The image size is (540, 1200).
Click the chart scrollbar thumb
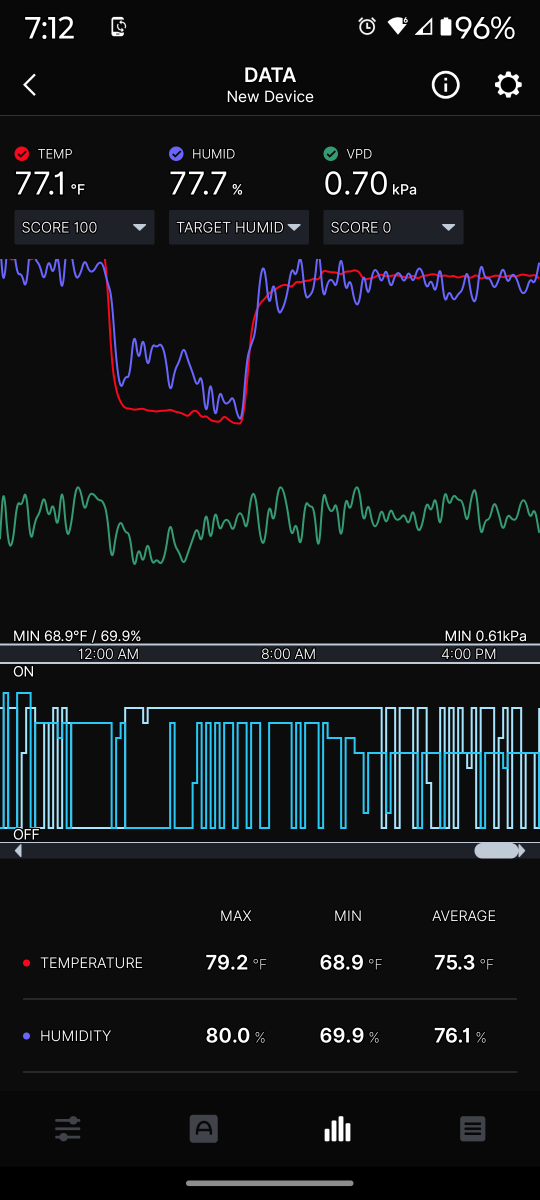coord(497,851)
